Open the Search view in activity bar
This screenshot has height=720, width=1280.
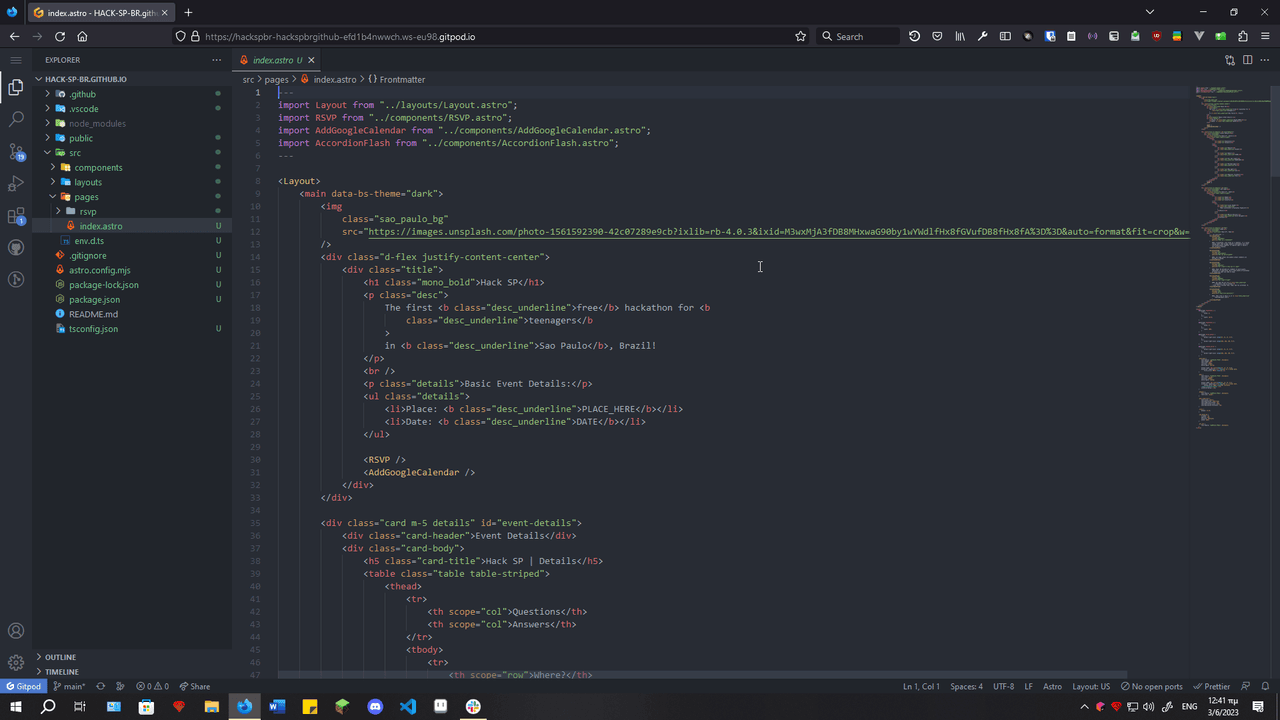click(16, 119)
